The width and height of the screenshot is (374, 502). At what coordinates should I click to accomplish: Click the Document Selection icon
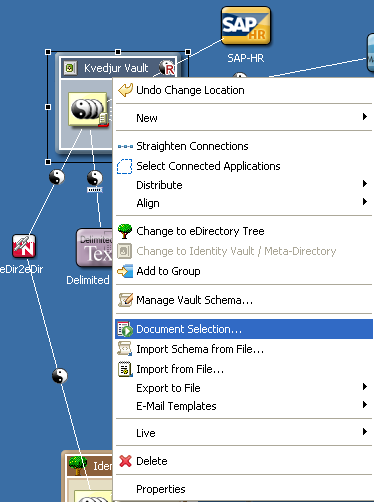[x=125, y=329]
